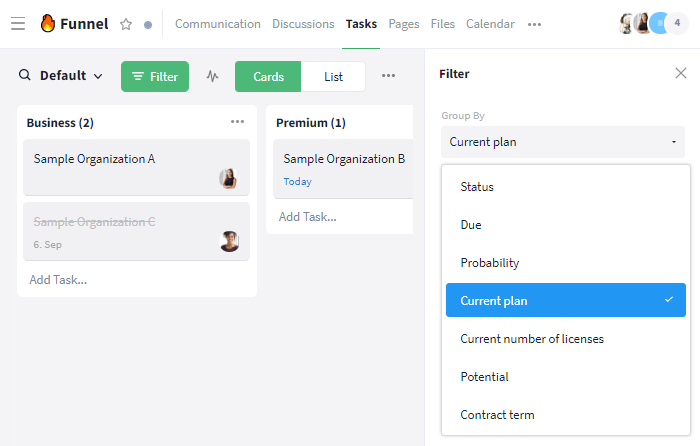Open the activity pulse icon

coord(212,76)
